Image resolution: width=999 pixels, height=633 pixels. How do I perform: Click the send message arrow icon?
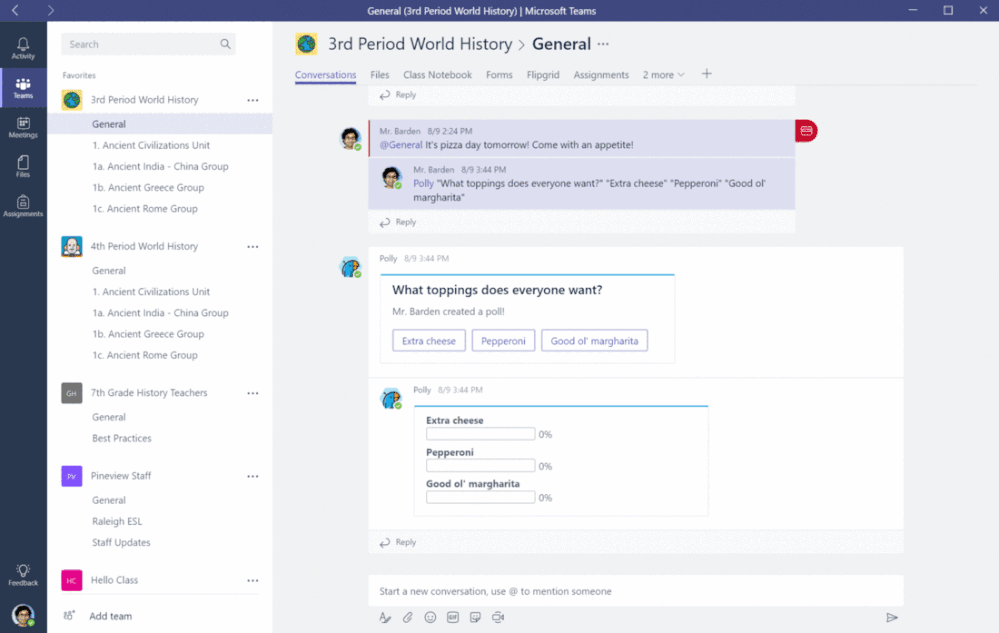pos(891,617)
